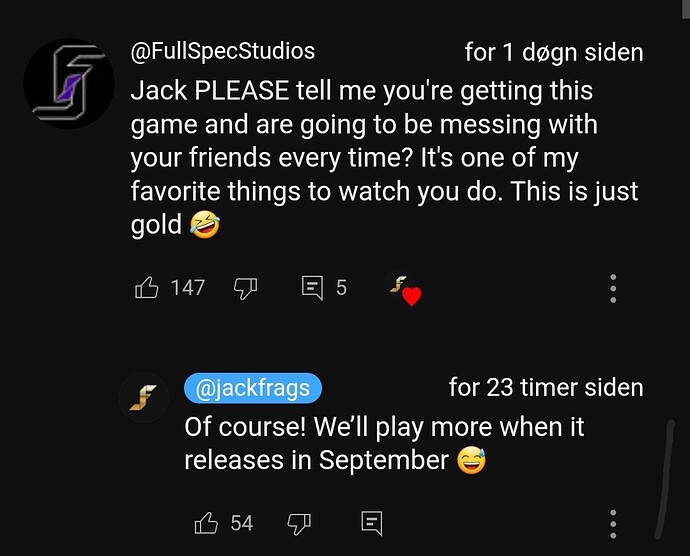Open jackfrags channel avatar
Image resolution: width=690 pixels, height=556 pixels.
tap(144, 398)
